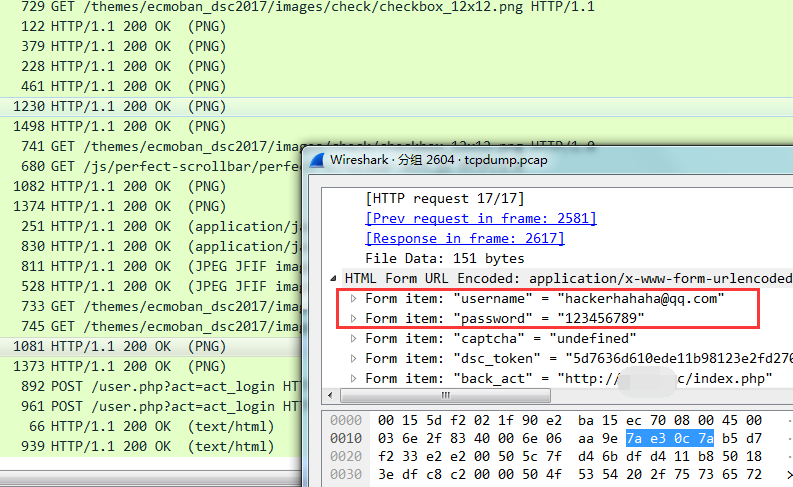Screen dimensions: 793x487
Task: Expand the captcha form item
Action: (354, 339)
